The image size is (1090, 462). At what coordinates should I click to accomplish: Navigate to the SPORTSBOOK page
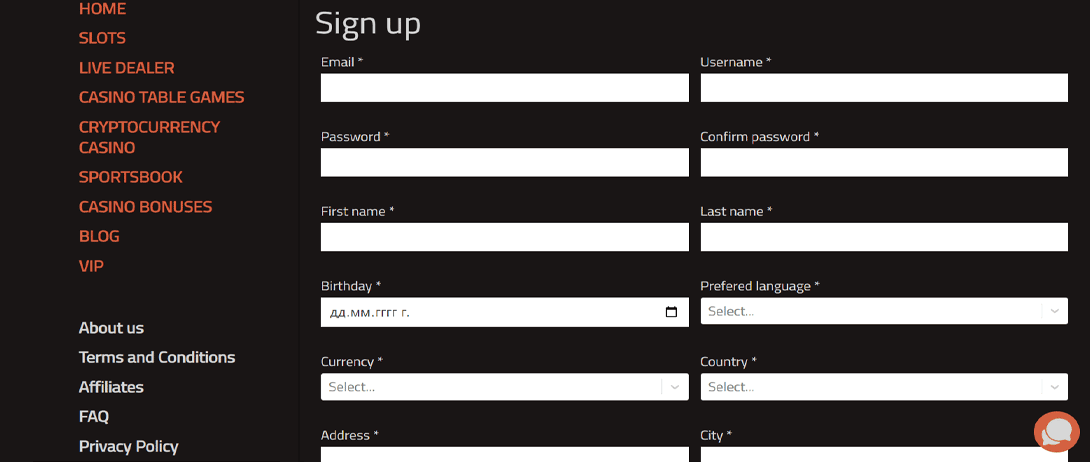(x=131, y=177)
